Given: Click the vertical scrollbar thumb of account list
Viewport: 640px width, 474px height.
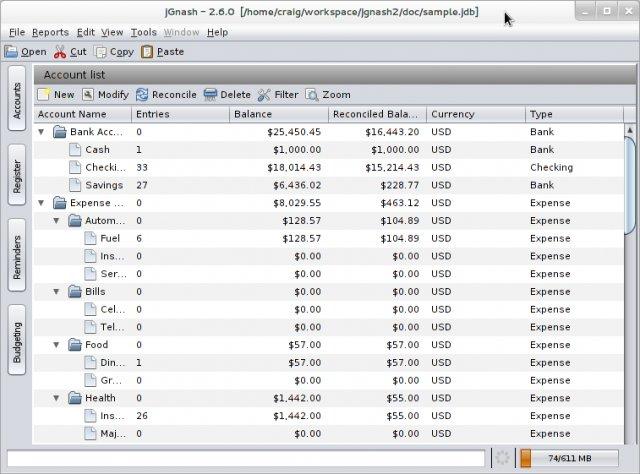Looking at the screenshot, I should (x=630, y=186).
